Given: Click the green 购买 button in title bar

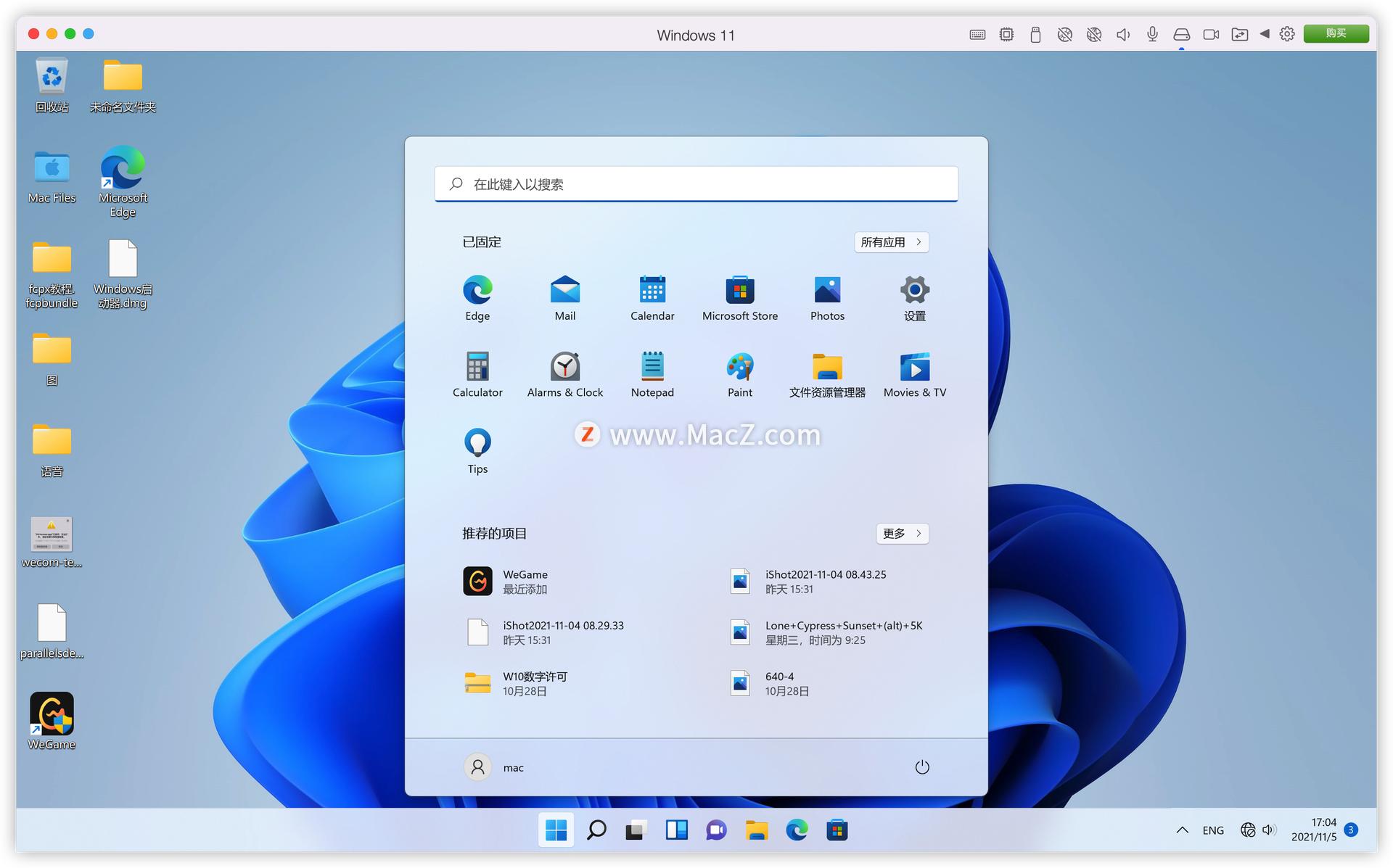Looking at the screenshot, I should (x=1336, y=33).
